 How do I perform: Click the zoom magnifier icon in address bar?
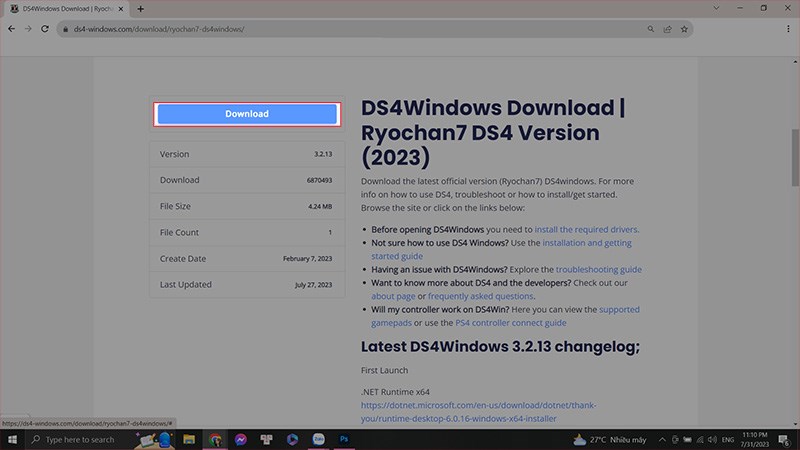click(x=650, y=29)
